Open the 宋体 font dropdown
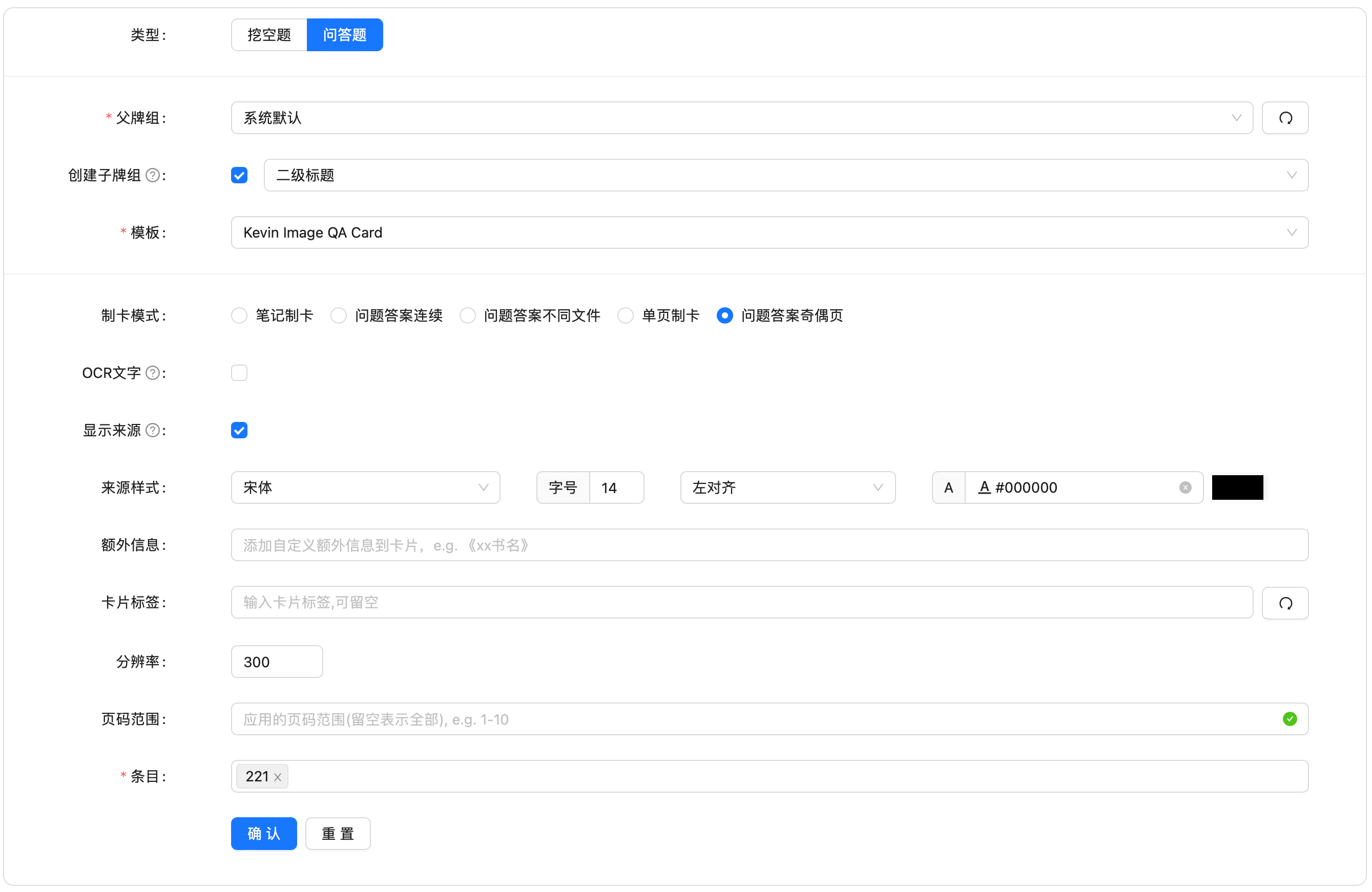The image size is (1372, 892). (365, 487)
